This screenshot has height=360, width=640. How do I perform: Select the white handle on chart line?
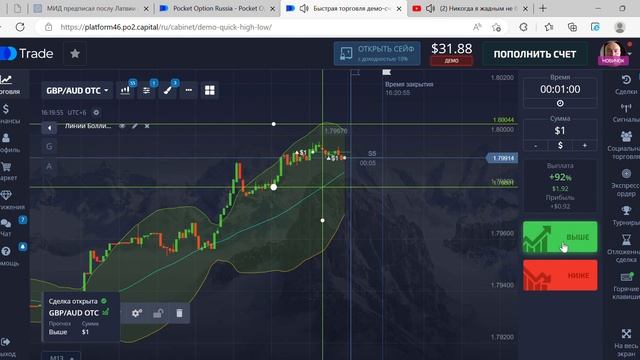pyautogui.click(x=273, y=187)
